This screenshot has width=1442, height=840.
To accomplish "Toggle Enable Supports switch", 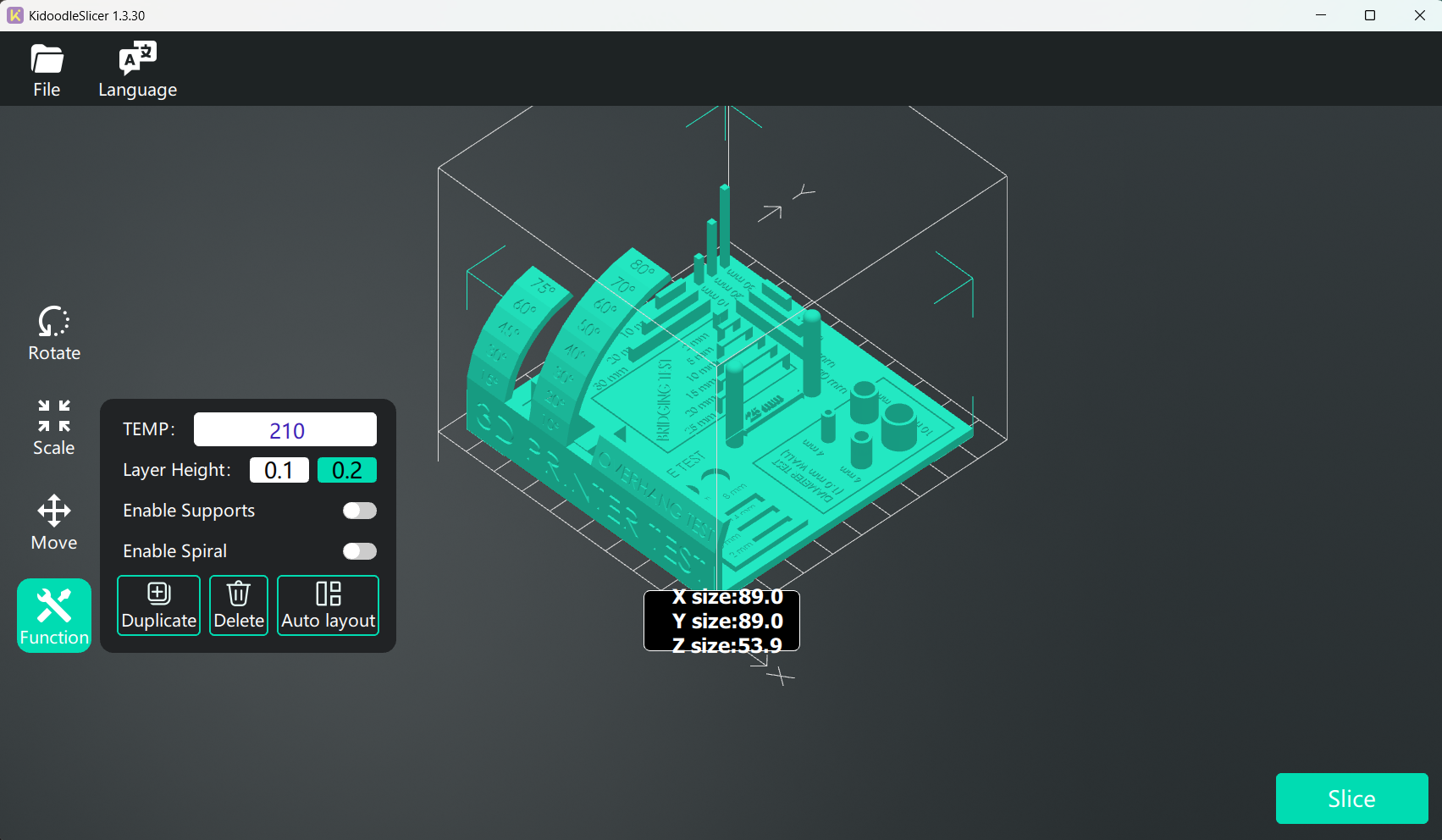I will [359, 511].
